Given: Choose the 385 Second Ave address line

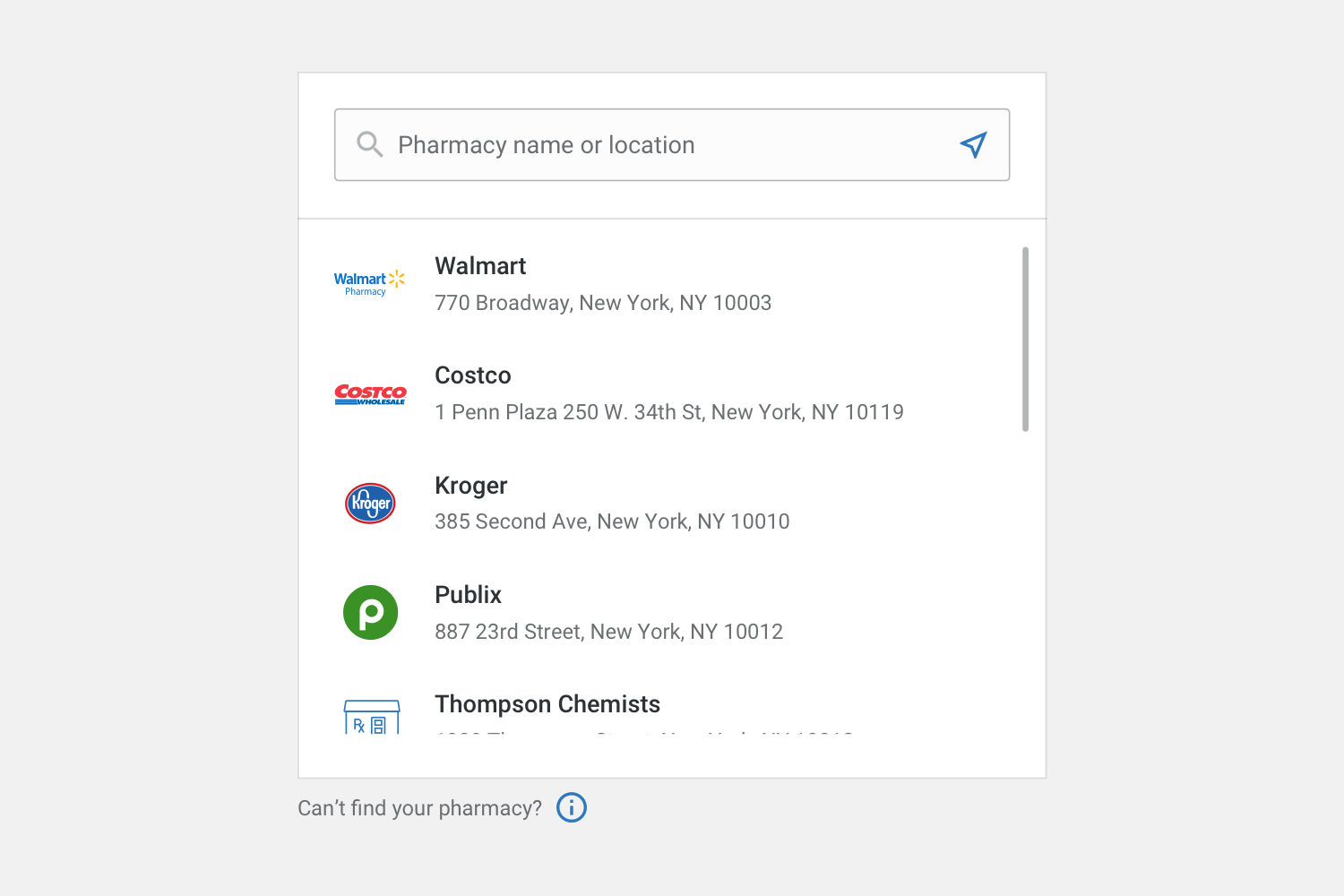Looking at the screenshot, I should pyautogui.click(x=612, y=521).
